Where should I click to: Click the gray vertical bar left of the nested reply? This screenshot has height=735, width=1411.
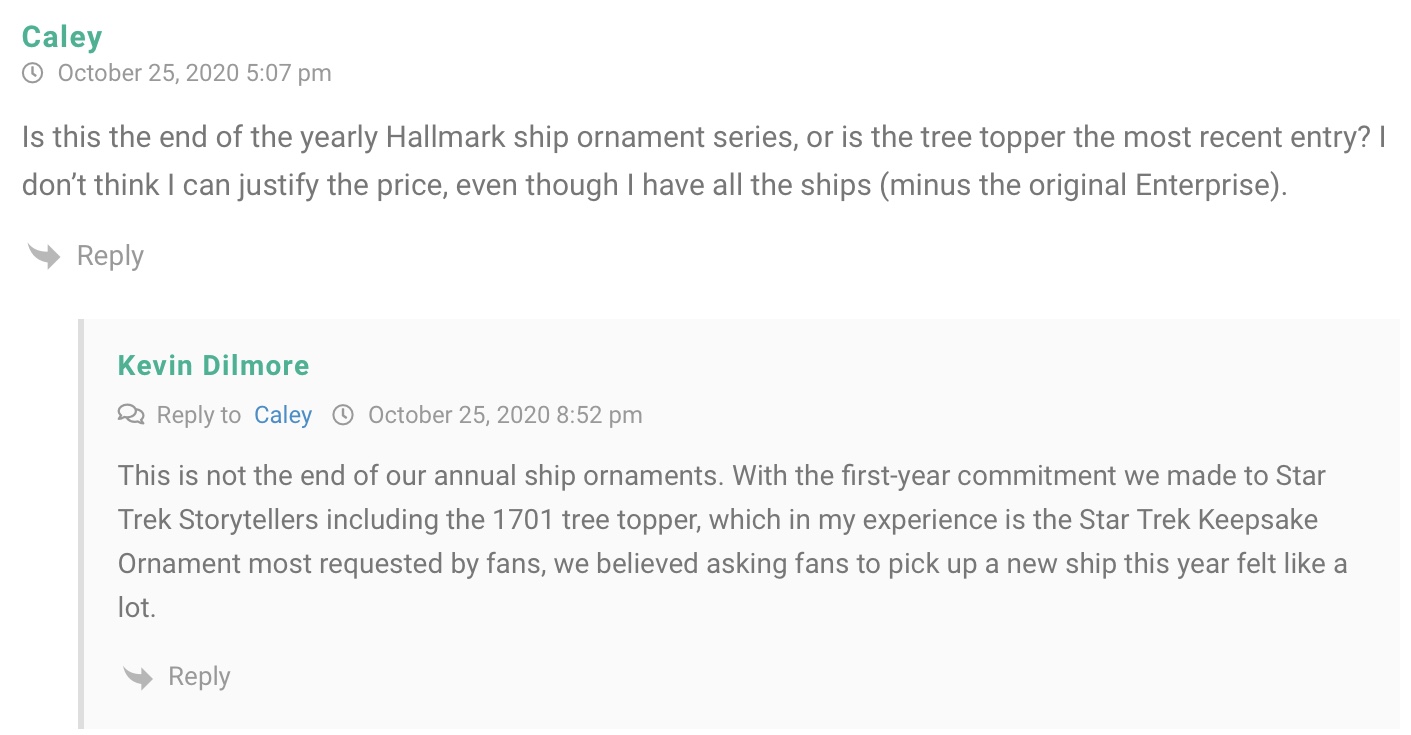[x=81, y=523]
